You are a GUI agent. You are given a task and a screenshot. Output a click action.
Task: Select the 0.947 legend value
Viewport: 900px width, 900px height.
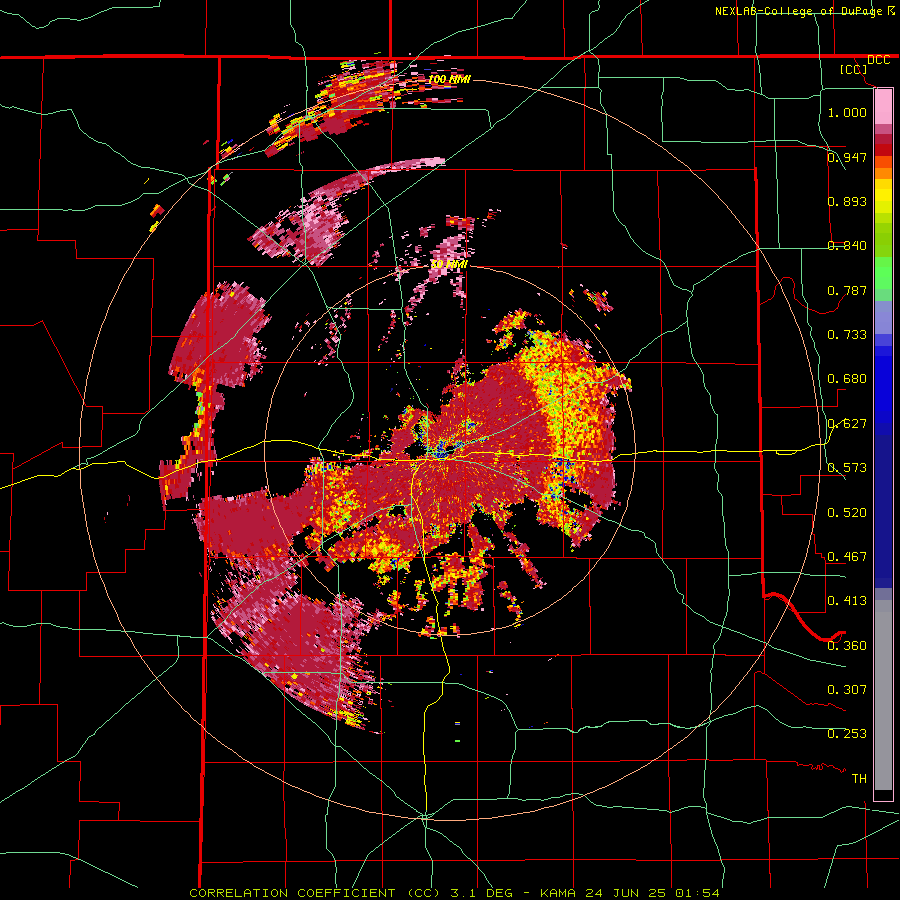tap(847, 157)
